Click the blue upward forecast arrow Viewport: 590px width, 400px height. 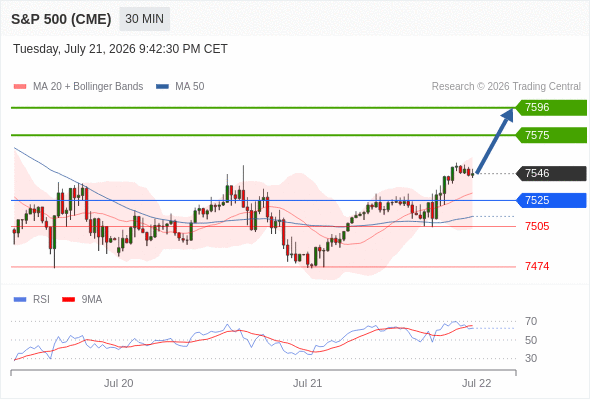coord(495,140)
